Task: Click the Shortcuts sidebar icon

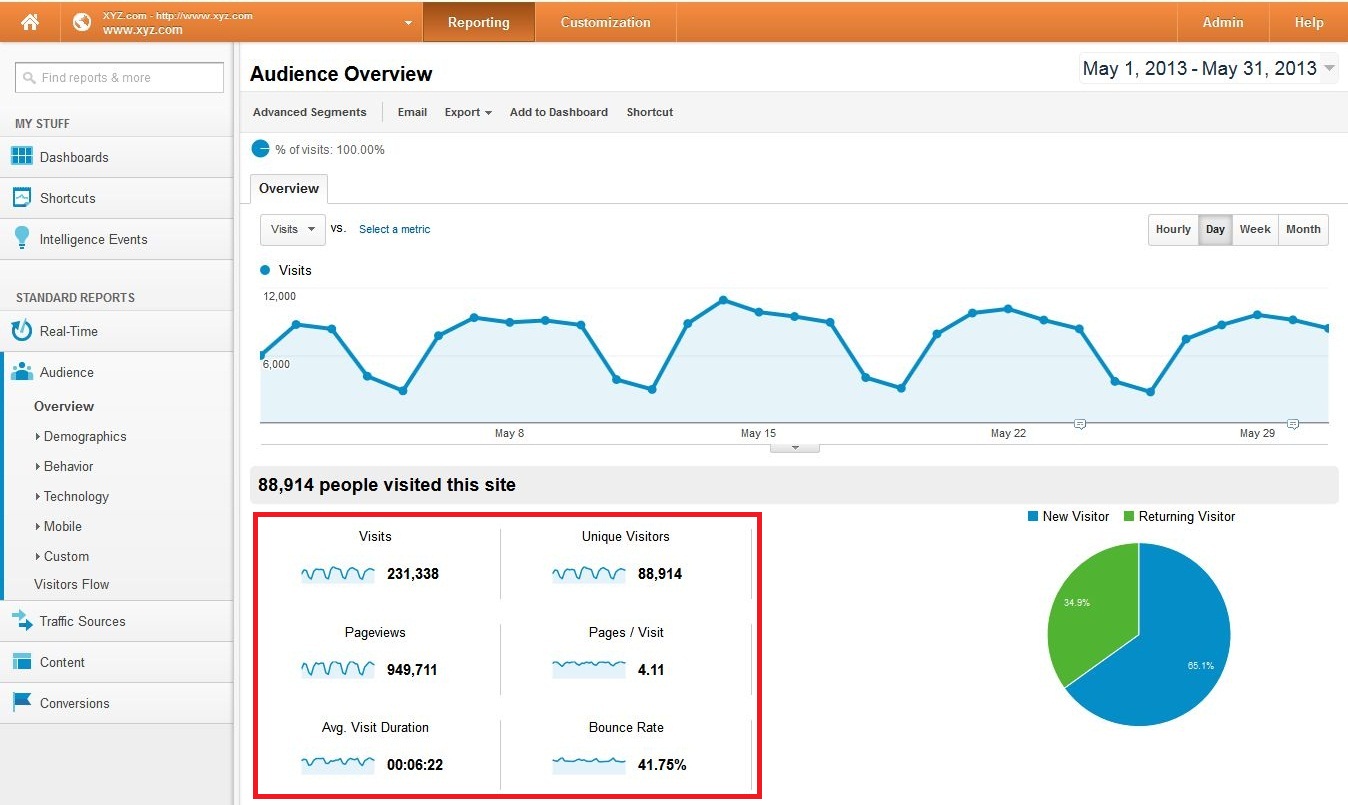Action: click(22, 198)
